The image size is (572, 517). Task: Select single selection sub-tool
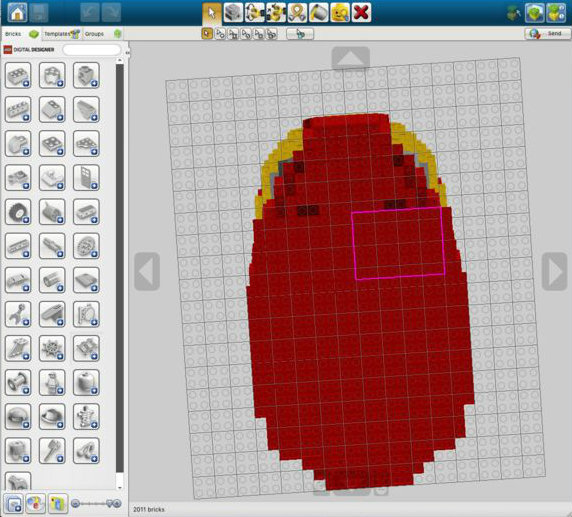(x=207, y=34)
